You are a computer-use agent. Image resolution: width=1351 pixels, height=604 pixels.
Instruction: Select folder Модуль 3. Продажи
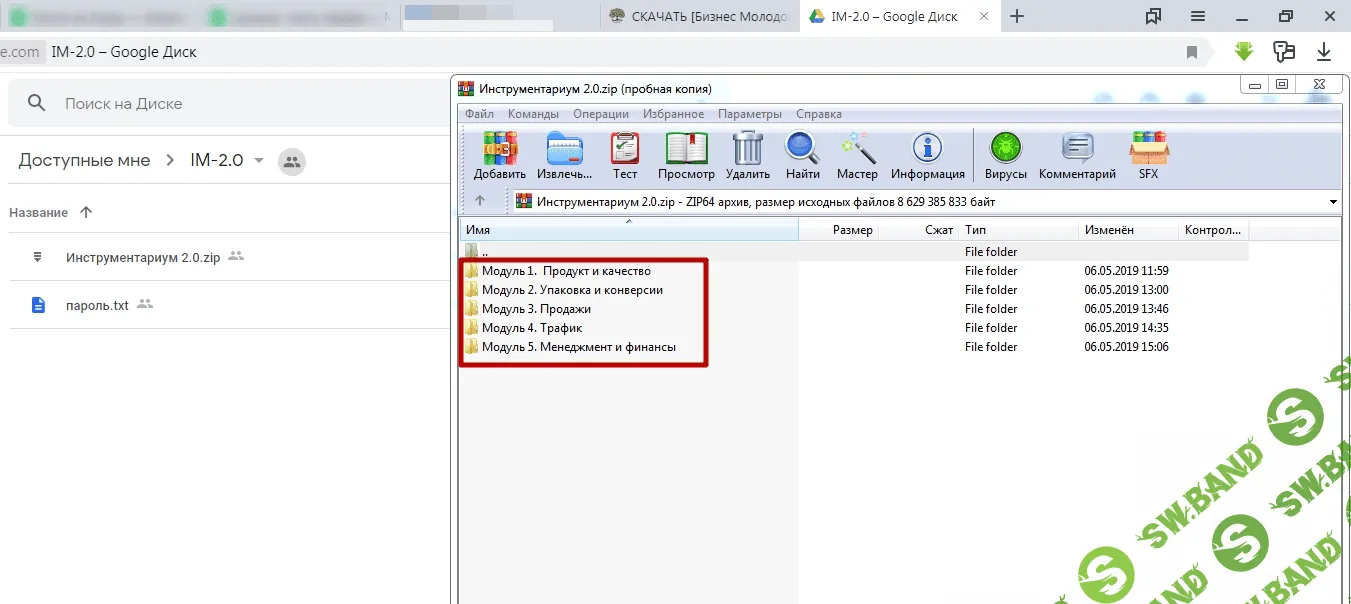536,309
